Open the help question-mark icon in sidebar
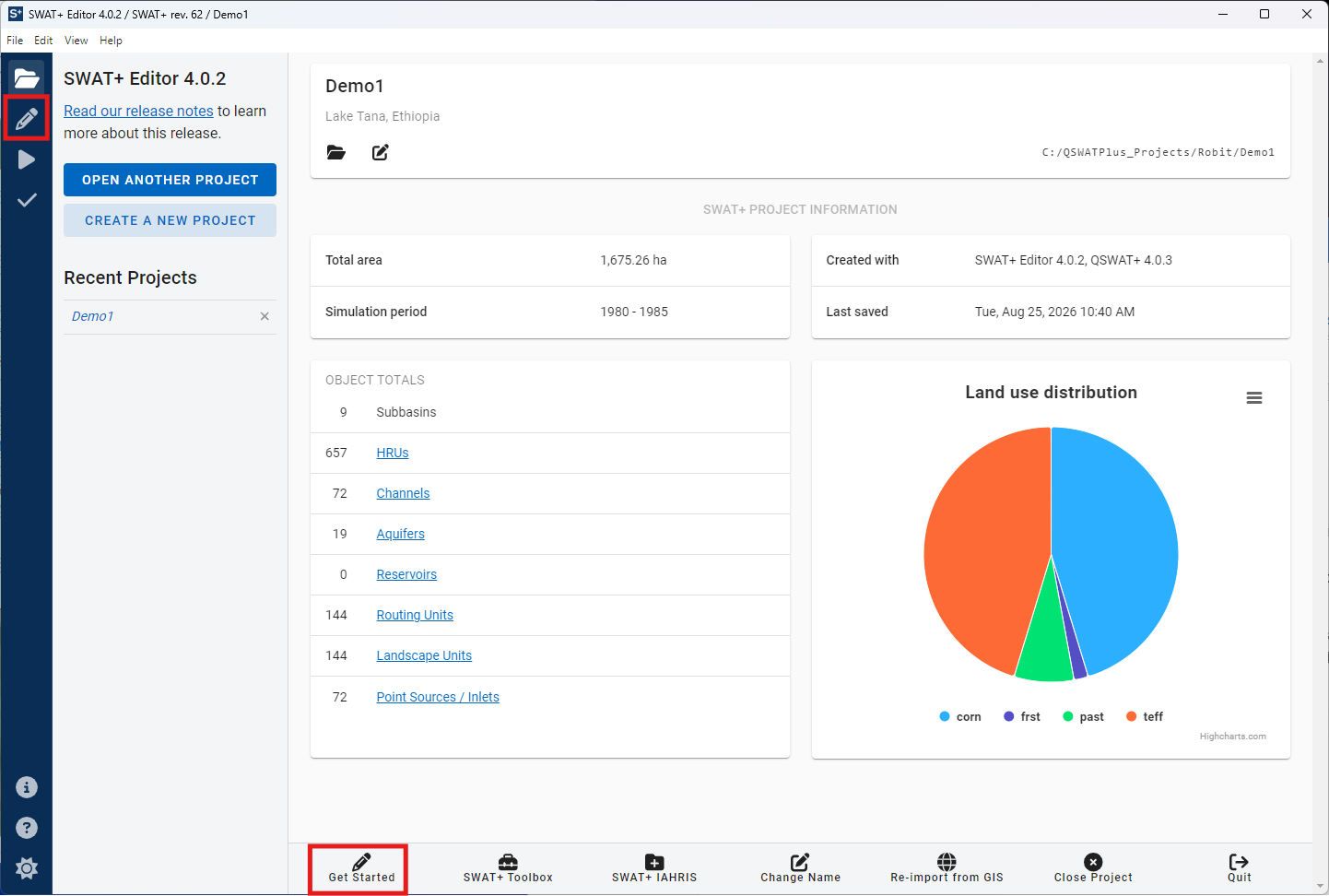The width and height of the screenshot is (1329, 896). point(27,828)
